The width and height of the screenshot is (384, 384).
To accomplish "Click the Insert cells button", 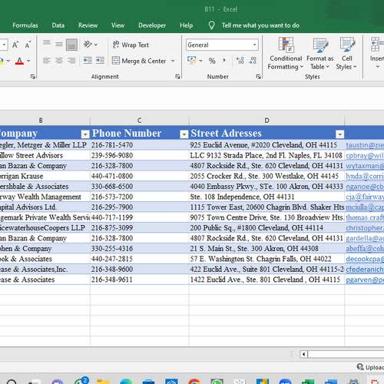I will (377, 54).
